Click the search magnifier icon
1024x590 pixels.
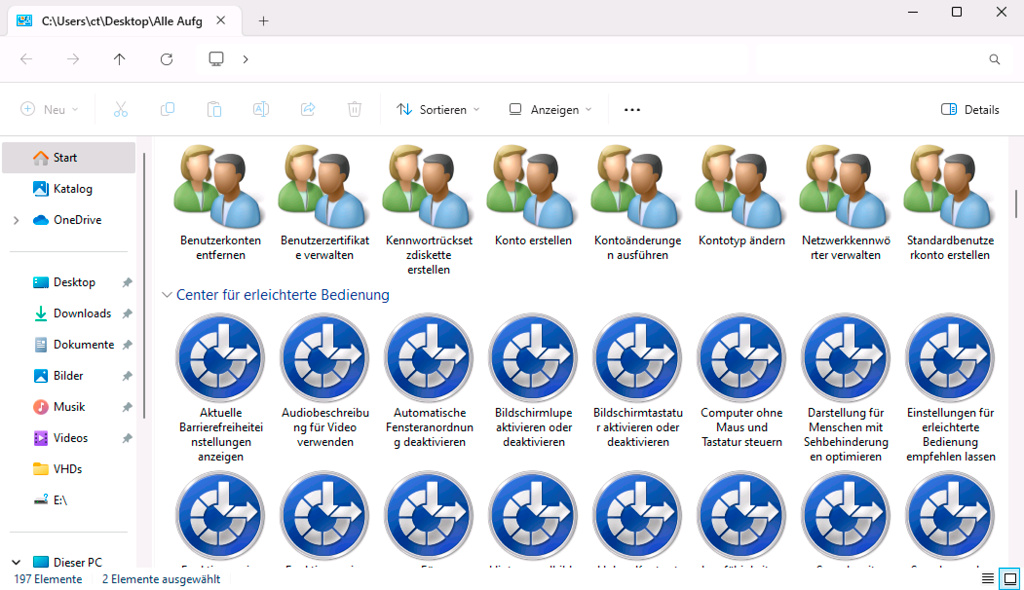(995, 59)
